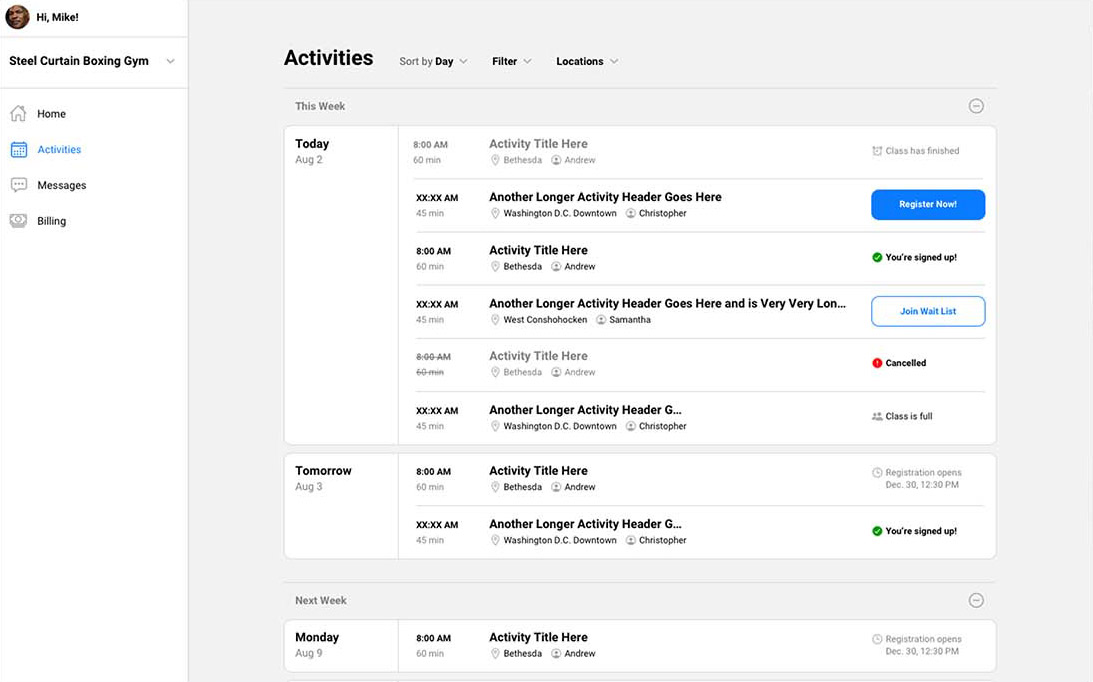The image size is (1093, 682).
Task: Click the red Cancelled status icon
Action: point(875,363)
